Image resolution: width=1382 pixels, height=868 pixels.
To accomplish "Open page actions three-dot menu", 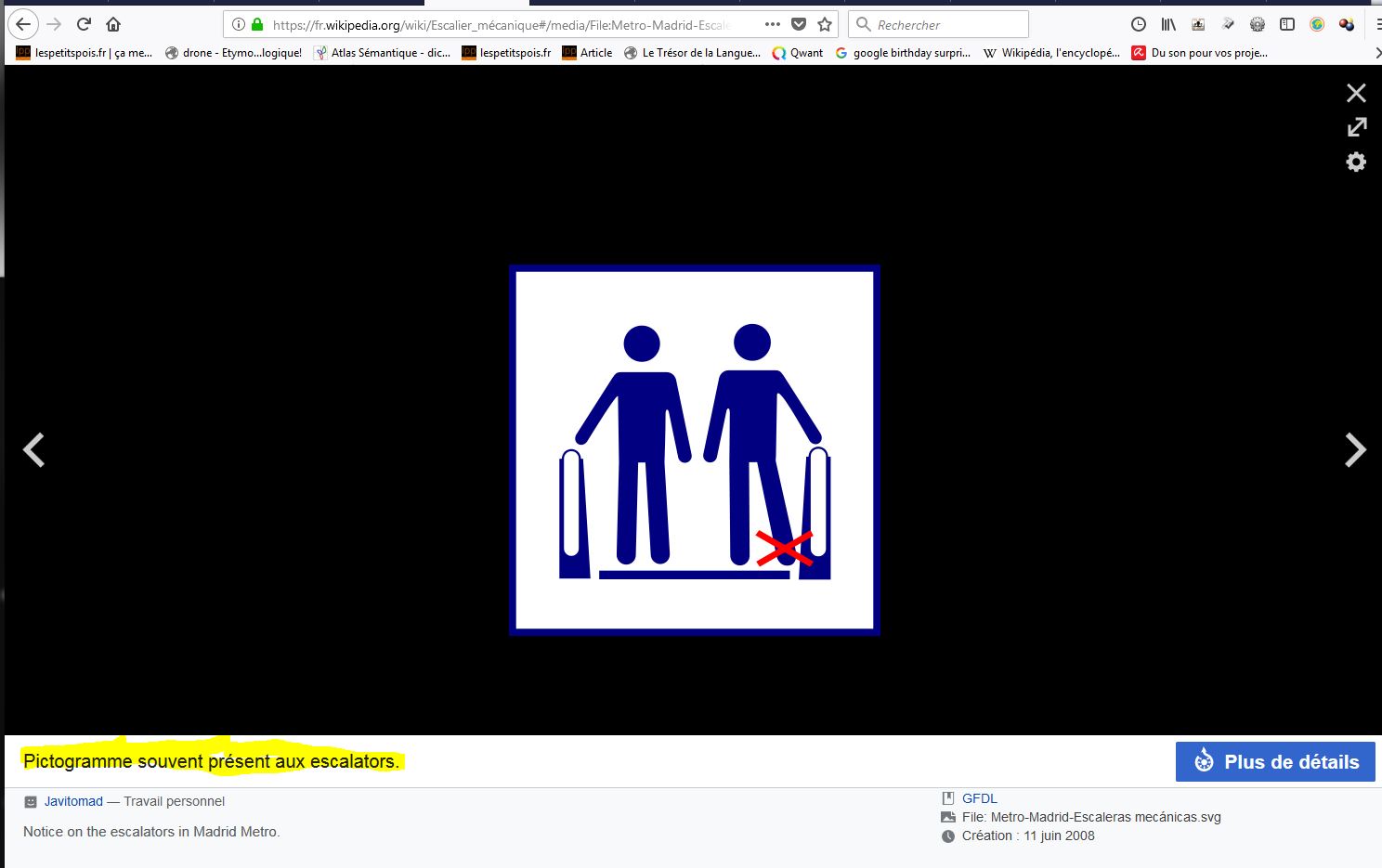I will click(772, 24).
